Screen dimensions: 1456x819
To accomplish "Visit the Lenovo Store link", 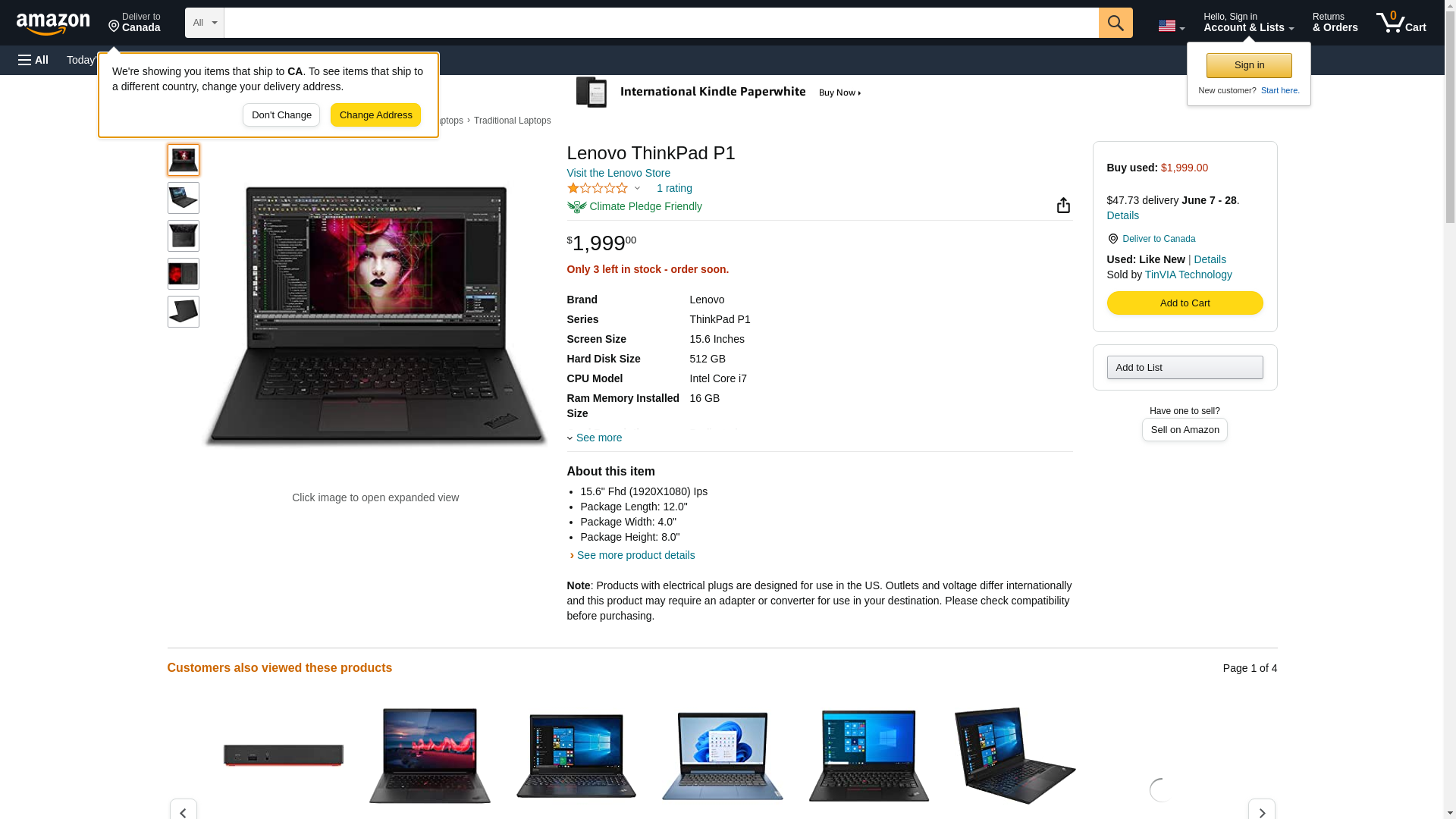I will pos(618,173).
